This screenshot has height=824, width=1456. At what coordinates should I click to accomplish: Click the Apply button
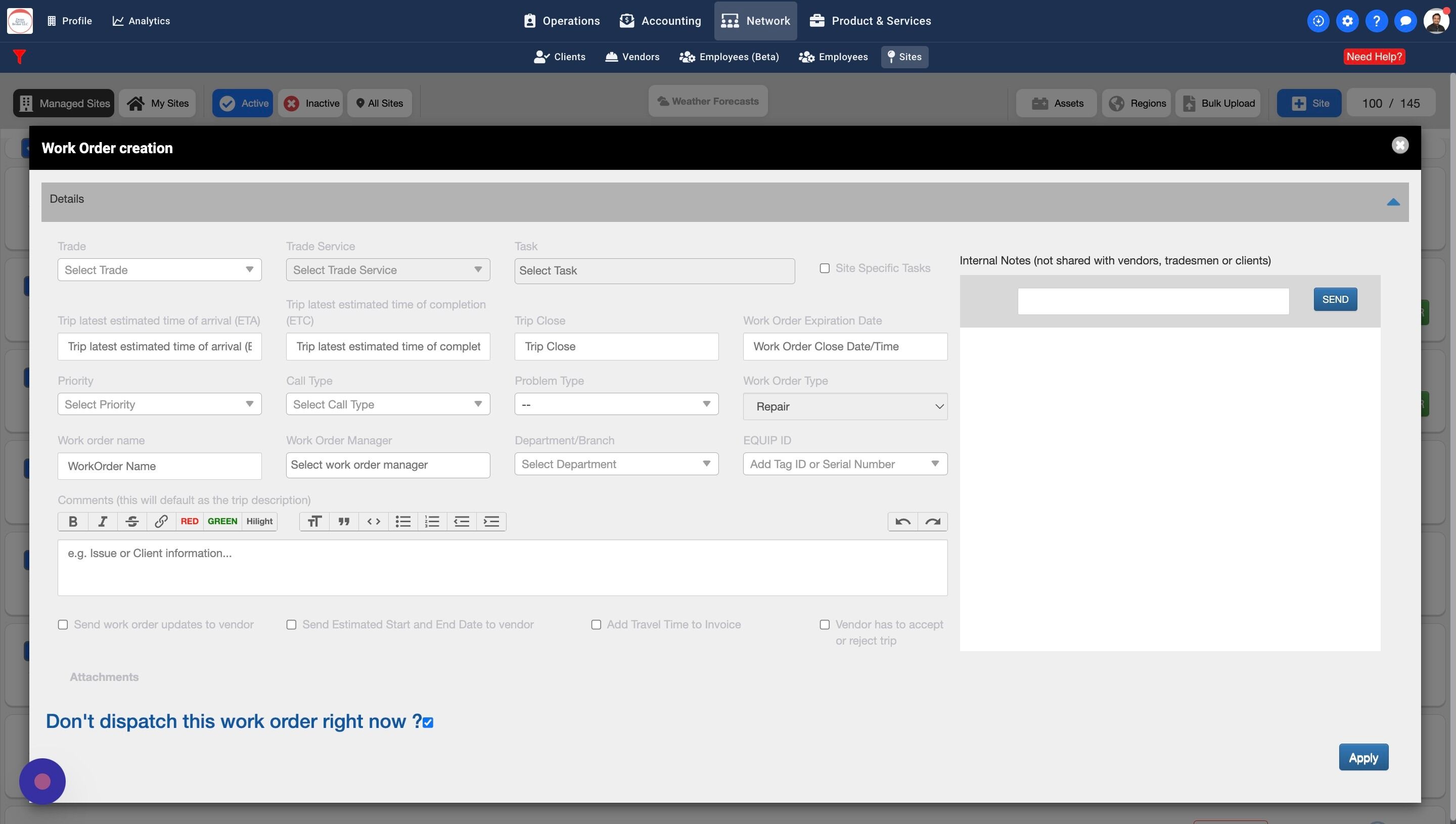1362,757
